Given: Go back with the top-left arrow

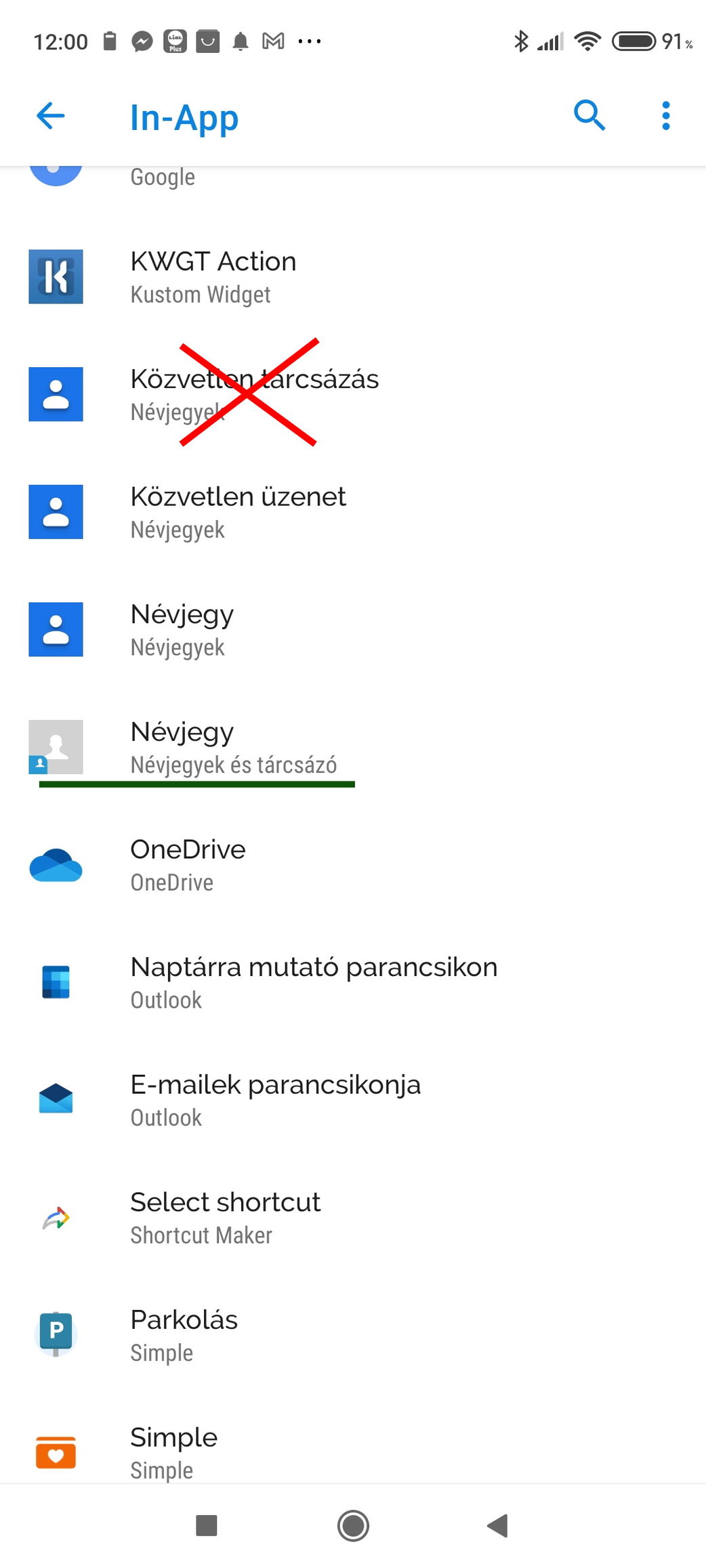Looking at the screenshot, I should click(x=50, y=116).
